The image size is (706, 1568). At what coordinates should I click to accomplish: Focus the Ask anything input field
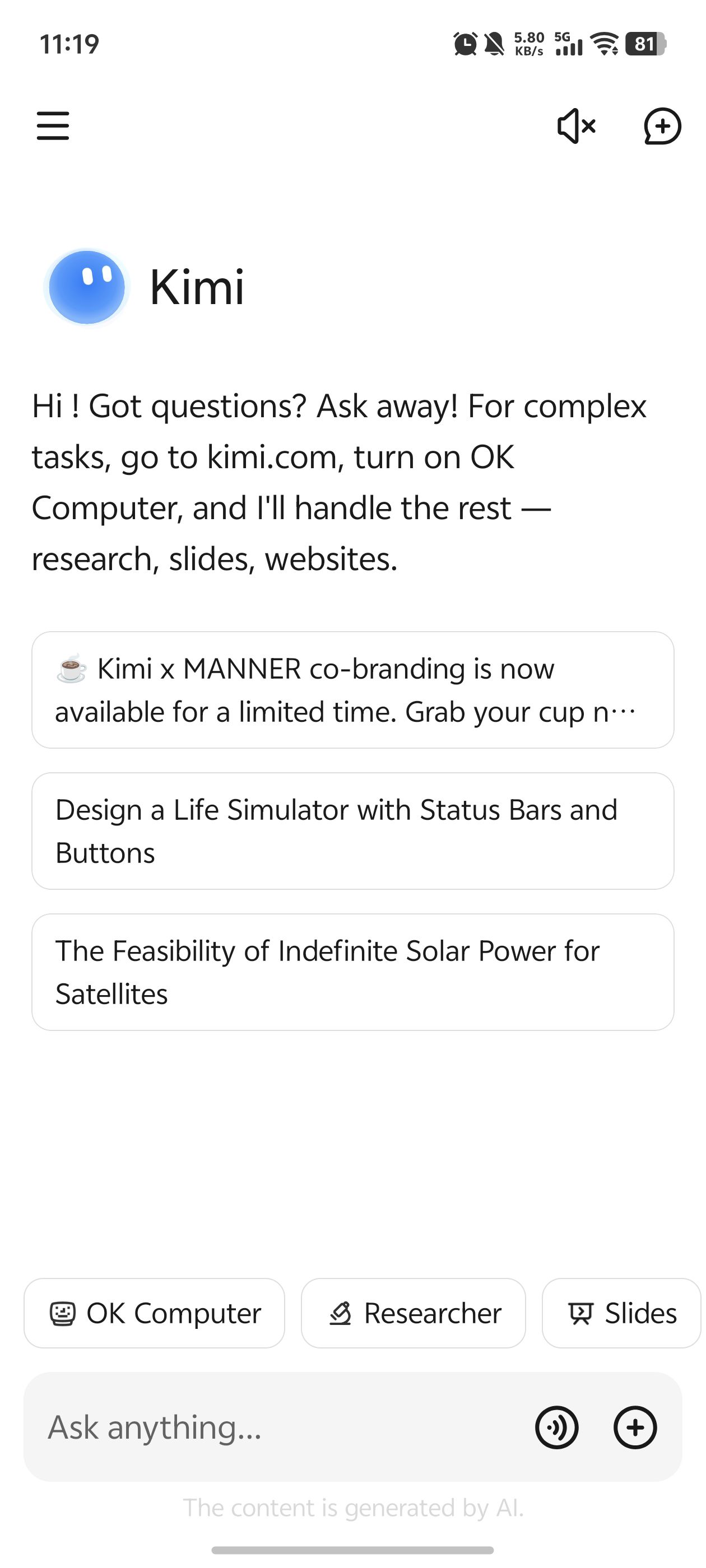[274, 1427]
